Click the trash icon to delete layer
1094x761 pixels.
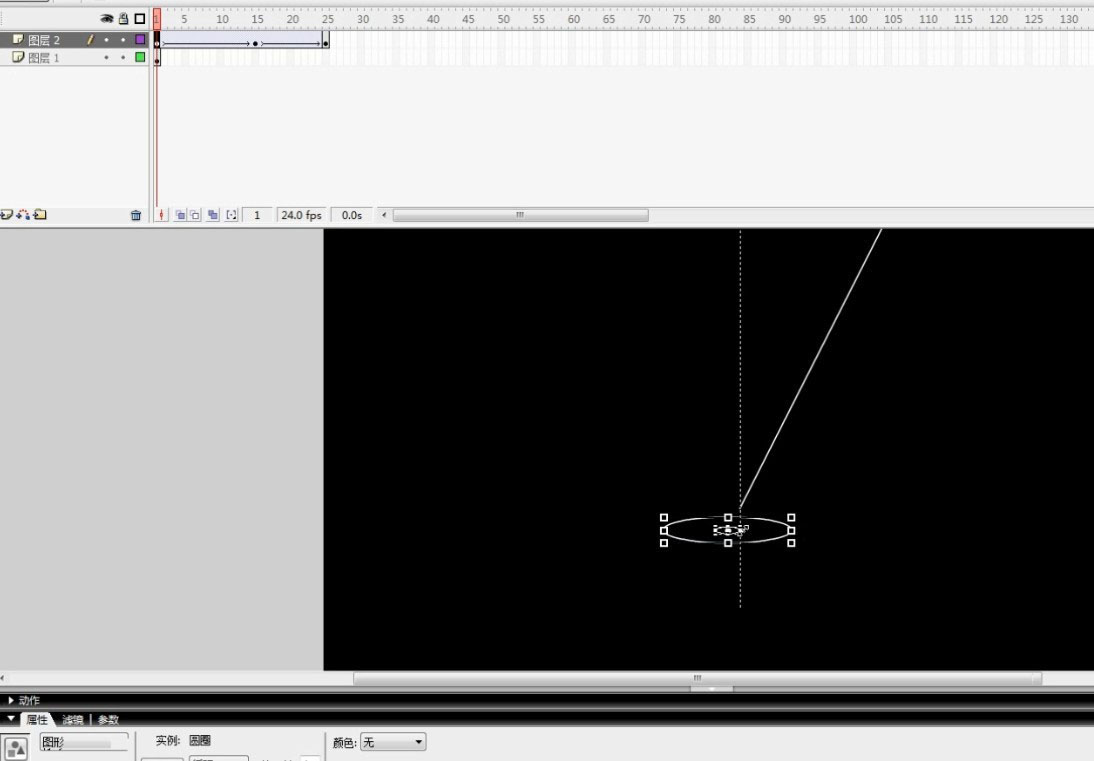[x=136, y=216]
